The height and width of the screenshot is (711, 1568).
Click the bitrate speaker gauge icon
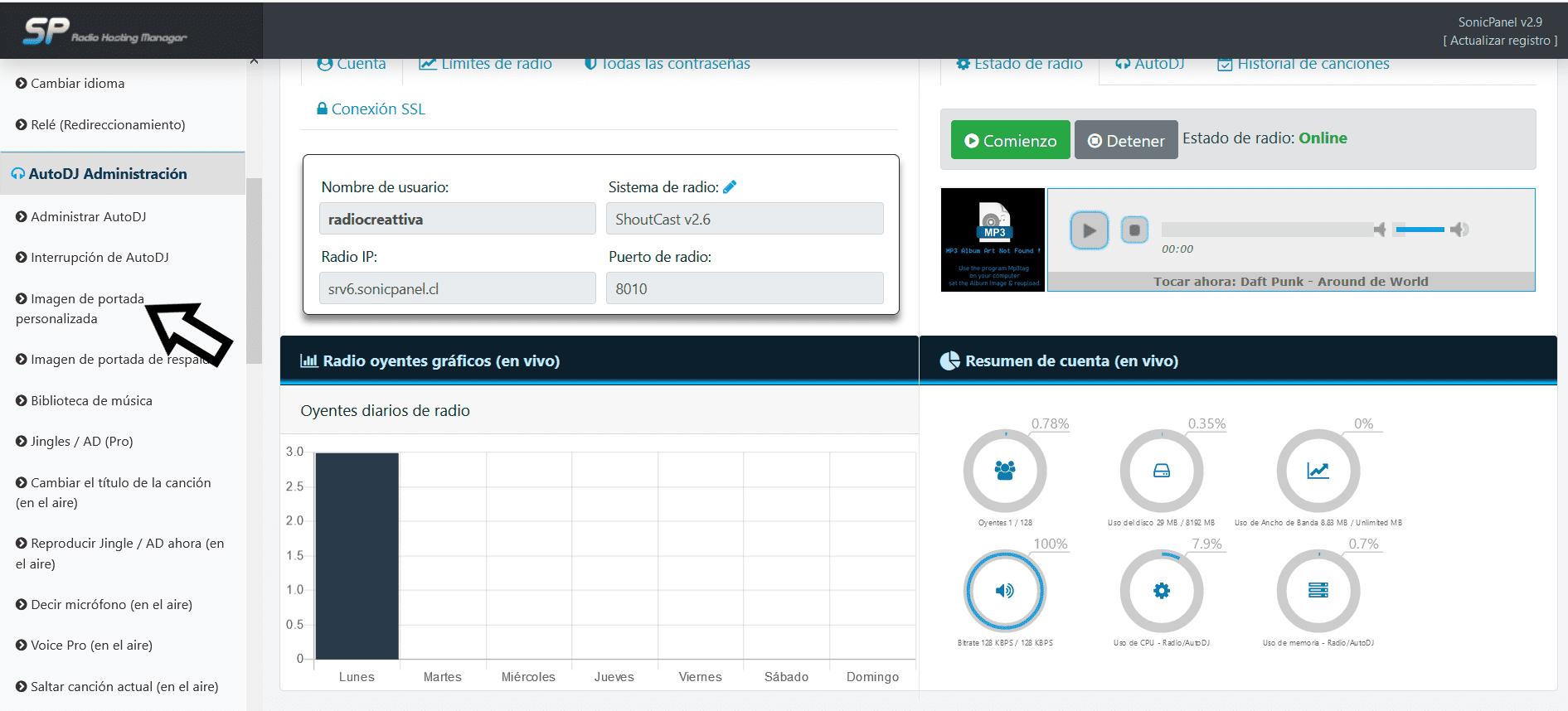(1004, 591)
